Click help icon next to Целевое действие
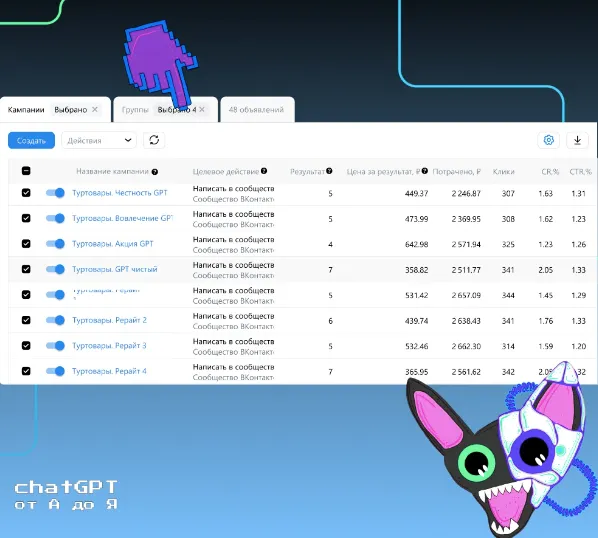The width and height of the screenshot is (598, 538). point(264,171)
